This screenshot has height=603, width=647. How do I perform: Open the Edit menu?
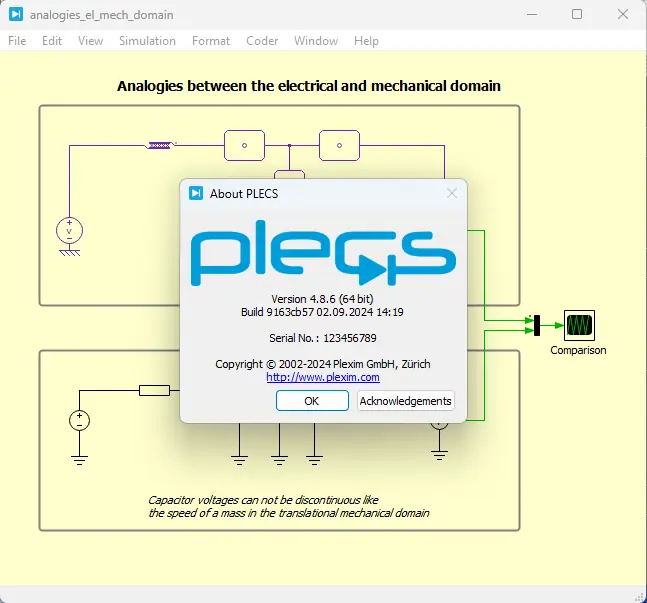52,41
